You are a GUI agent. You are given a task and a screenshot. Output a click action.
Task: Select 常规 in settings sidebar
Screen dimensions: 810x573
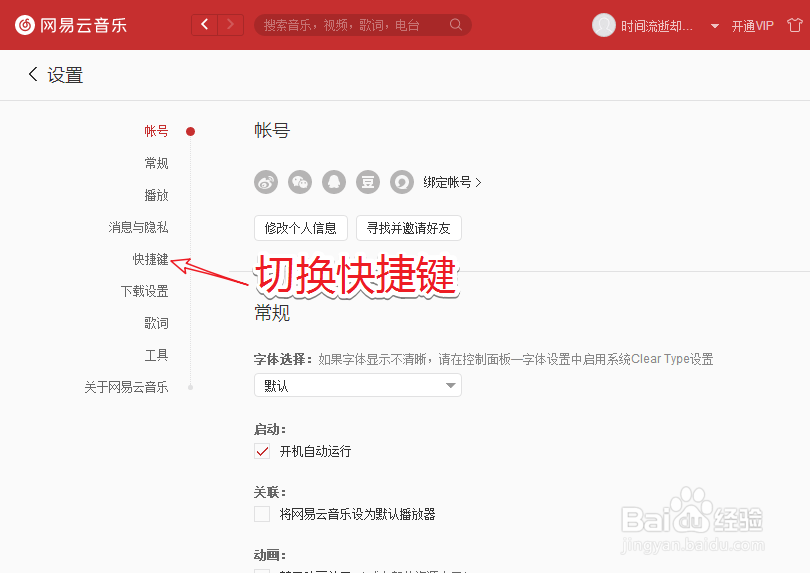tap(157, 163)
